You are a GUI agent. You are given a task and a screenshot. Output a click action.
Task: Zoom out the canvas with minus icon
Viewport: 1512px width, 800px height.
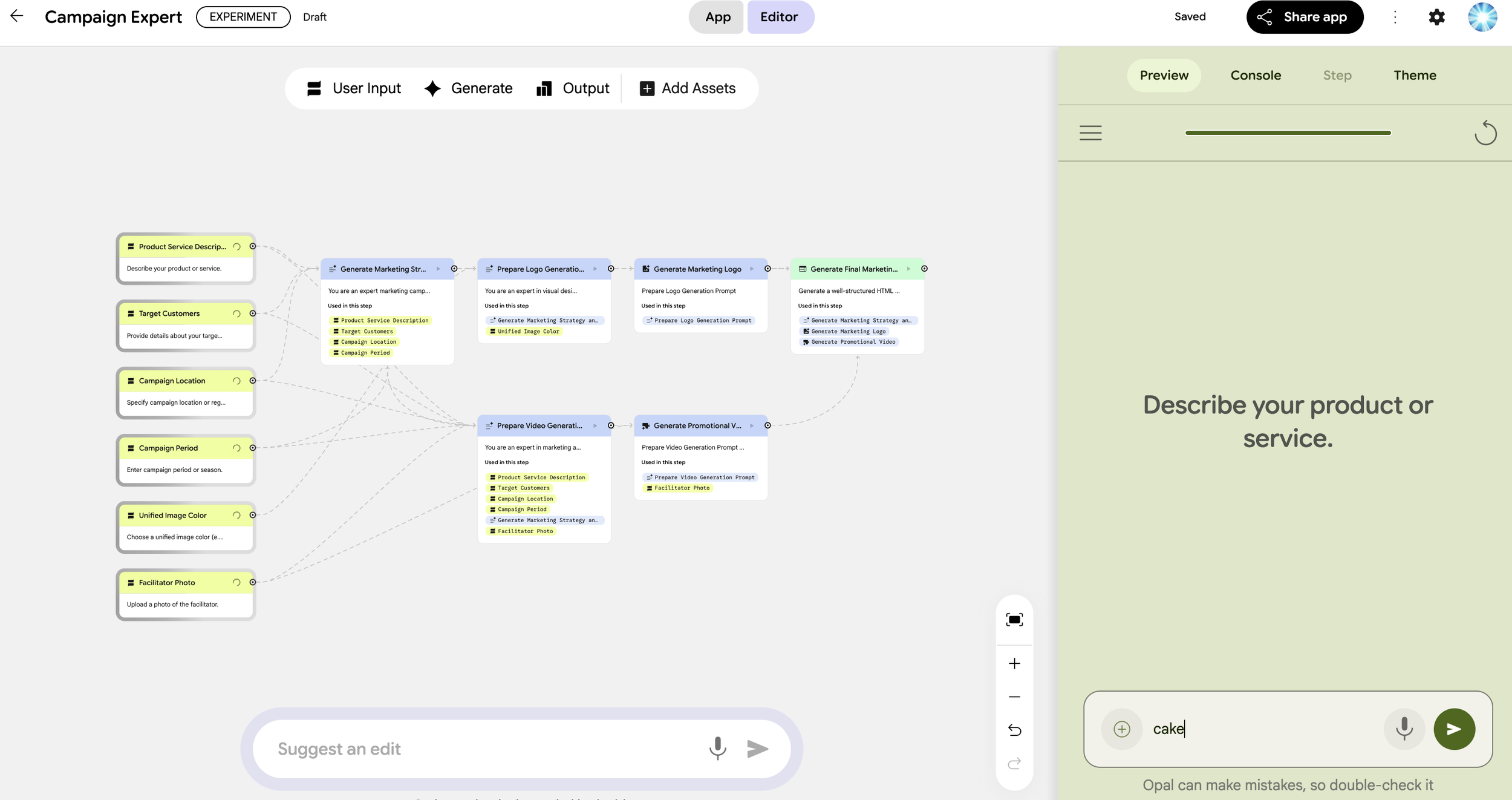(x=1014, y=697)
